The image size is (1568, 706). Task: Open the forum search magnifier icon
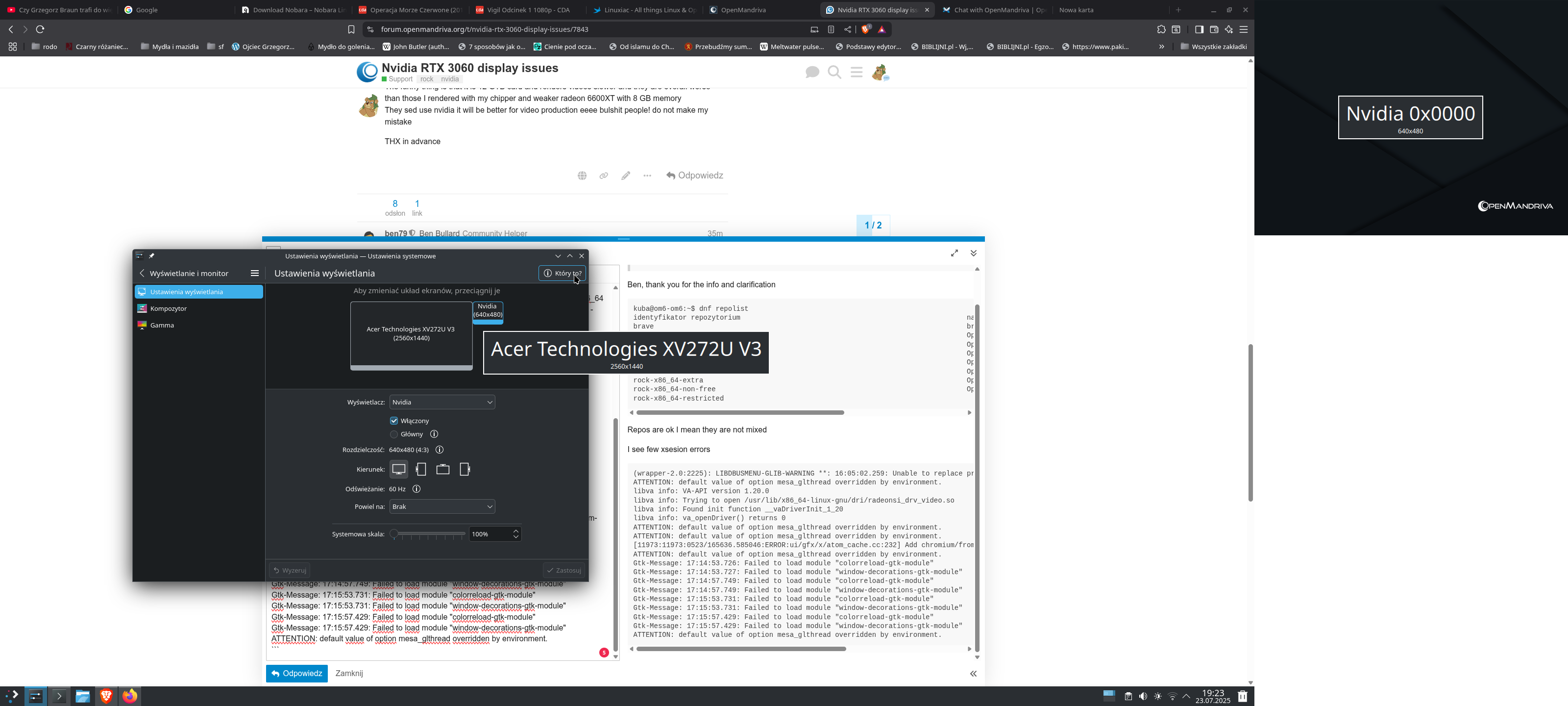point(834,73)
